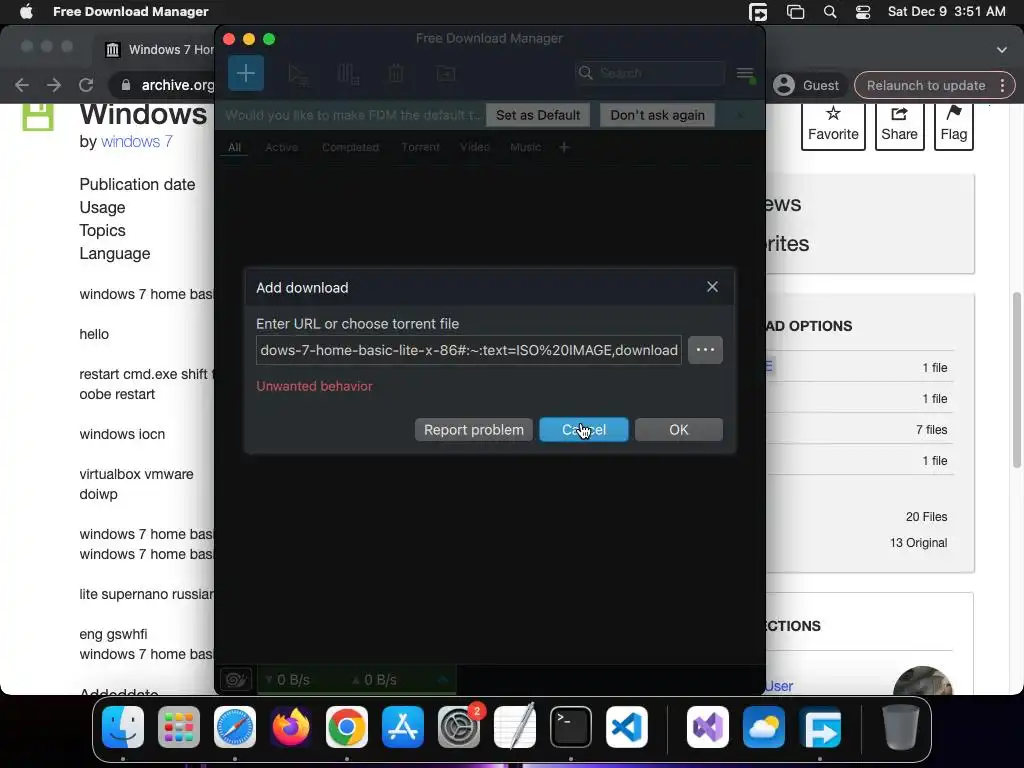Reload the archive.org page

click(86, 85)
